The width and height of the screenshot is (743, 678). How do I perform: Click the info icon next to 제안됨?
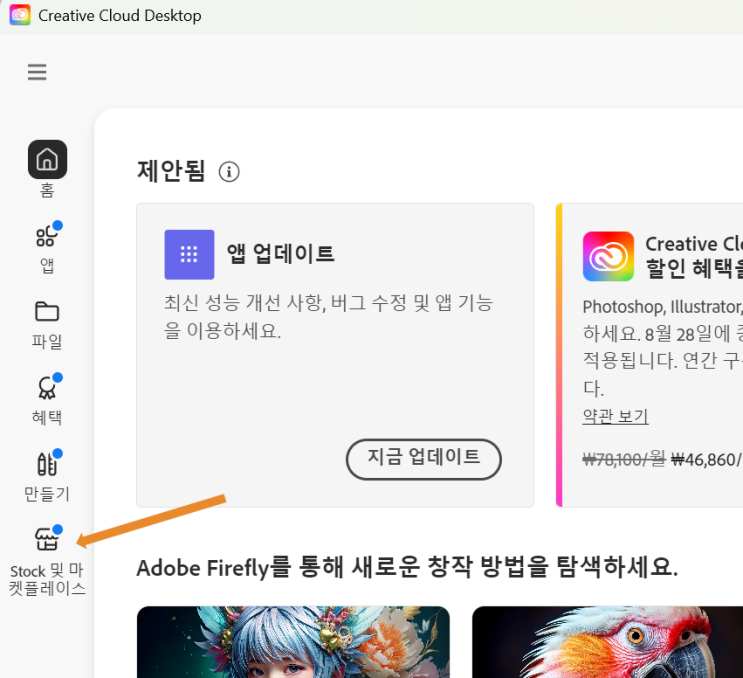click(x=229, y=172)
